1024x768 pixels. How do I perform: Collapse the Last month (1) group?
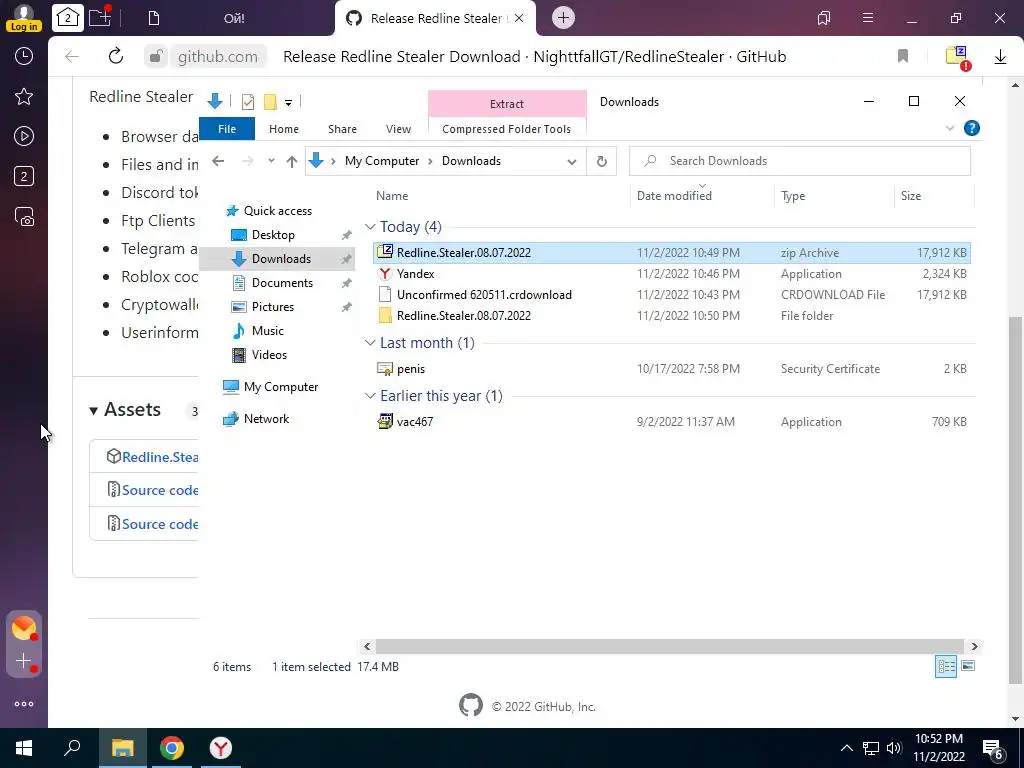pos(370,343)
